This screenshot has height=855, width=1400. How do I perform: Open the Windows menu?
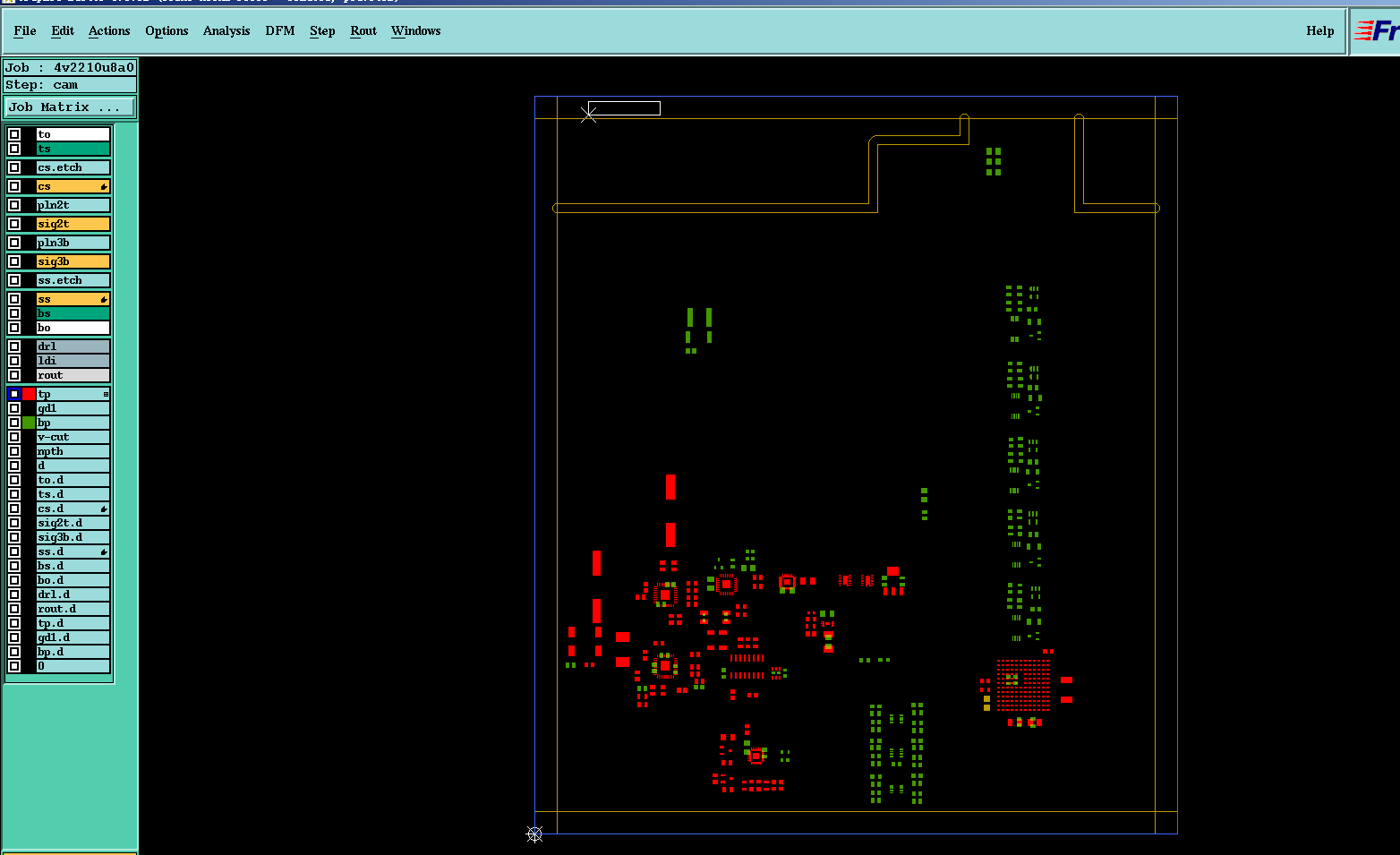pyautogui.click(x=416, y=30)
